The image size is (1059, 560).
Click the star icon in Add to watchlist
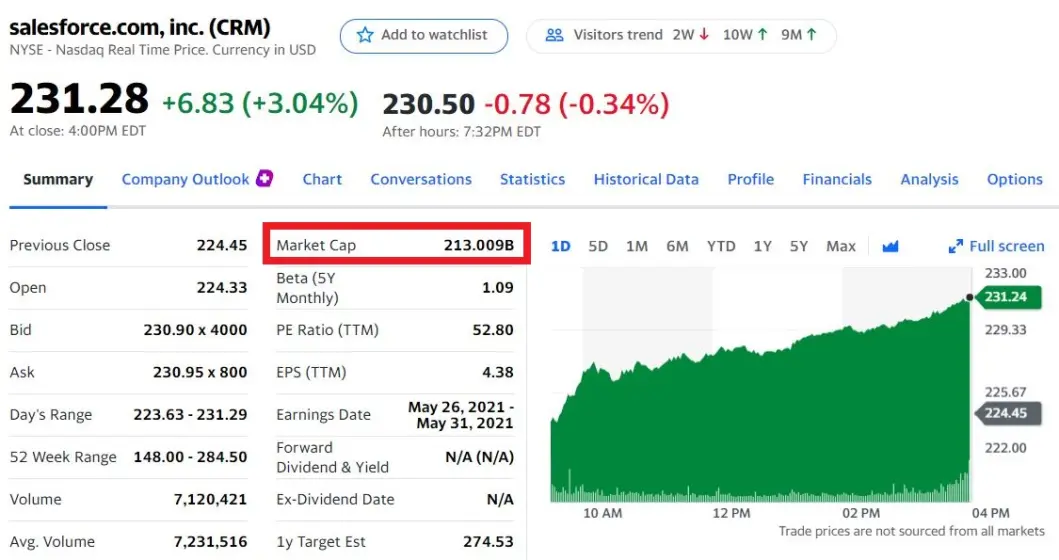(x=365, y=35)
